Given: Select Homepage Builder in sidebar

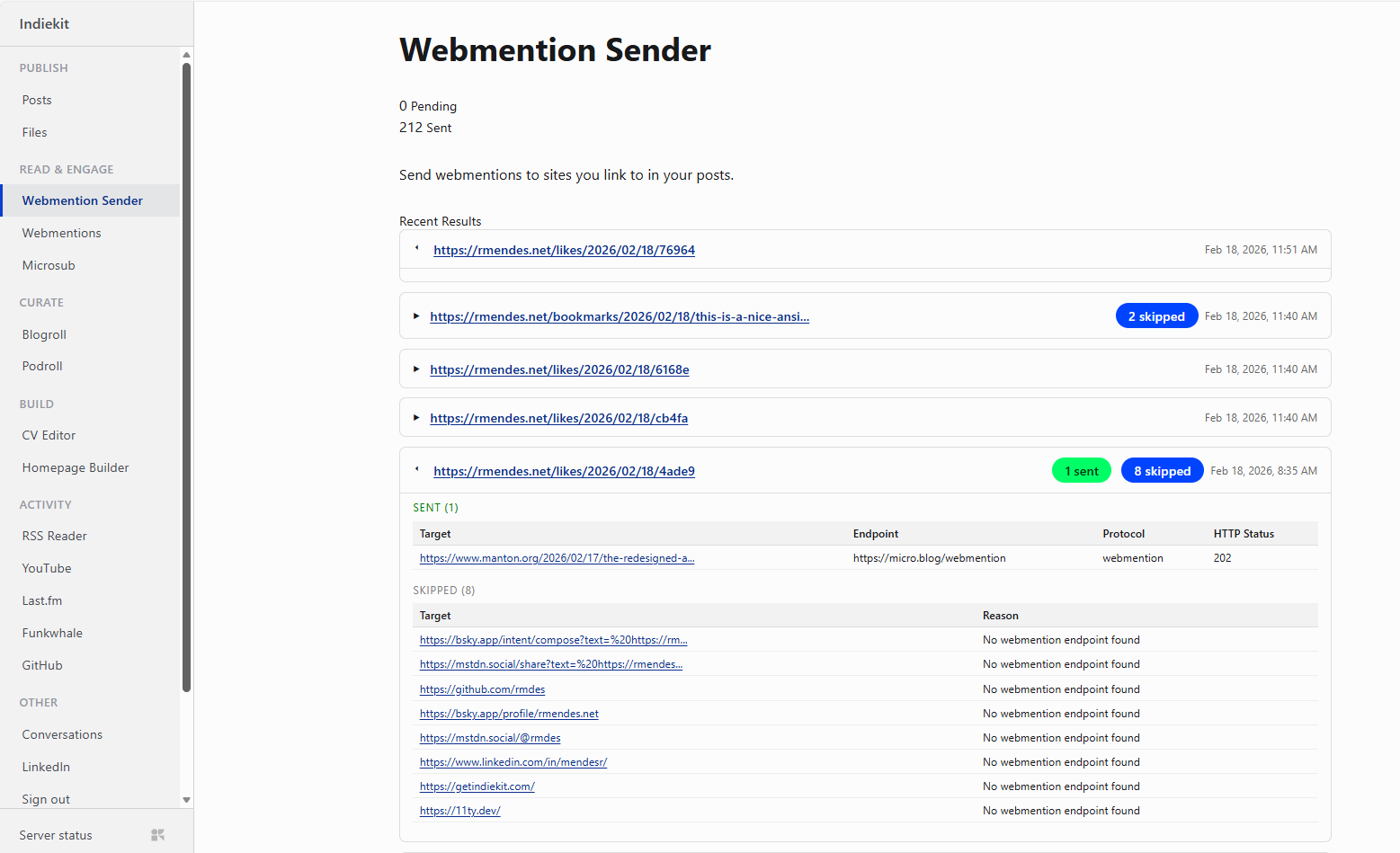Looking at the screenshot, I should tap(76, 467).
